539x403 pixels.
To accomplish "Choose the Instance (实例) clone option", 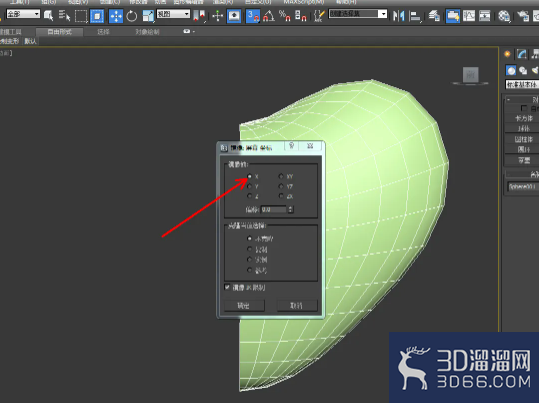I will (x=250, y=259).
